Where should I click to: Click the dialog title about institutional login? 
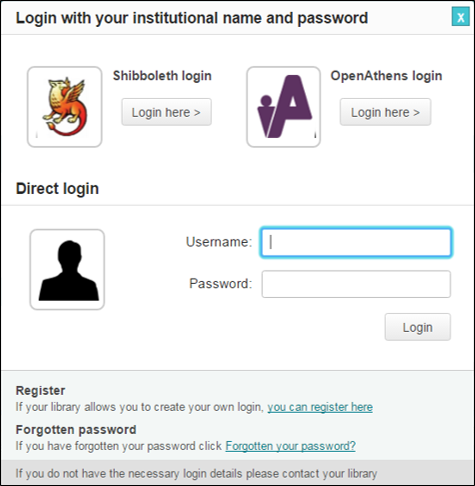[192, 18]
